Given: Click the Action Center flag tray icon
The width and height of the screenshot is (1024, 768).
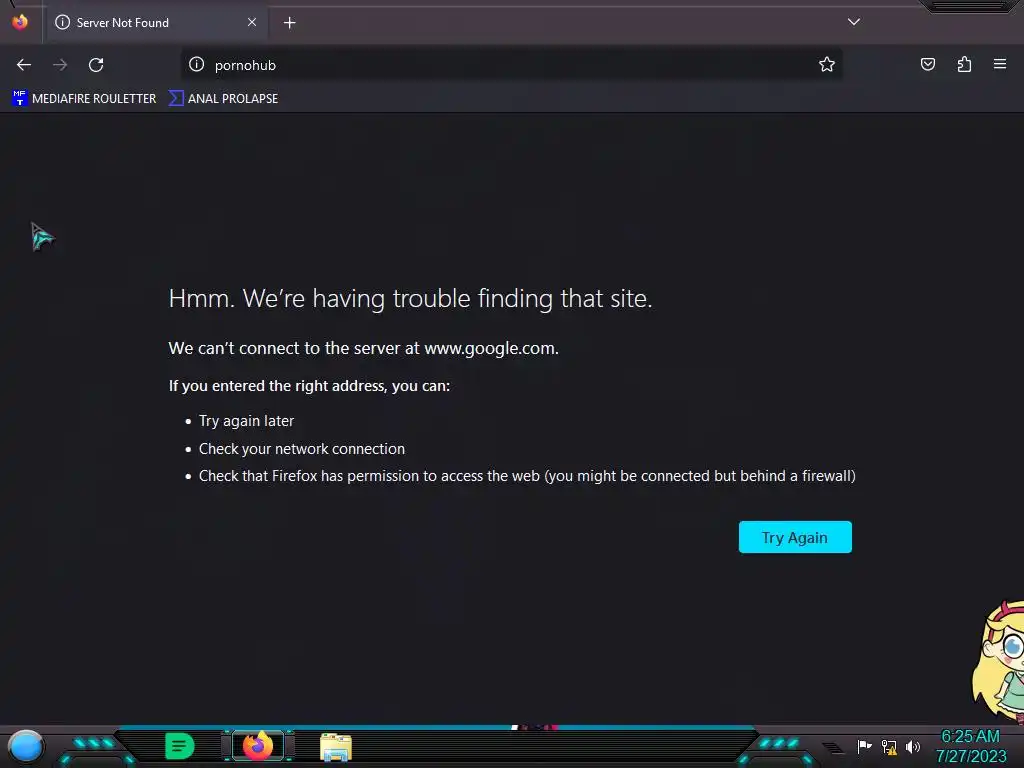Looking at the screenshot, I should pos(865,746).
